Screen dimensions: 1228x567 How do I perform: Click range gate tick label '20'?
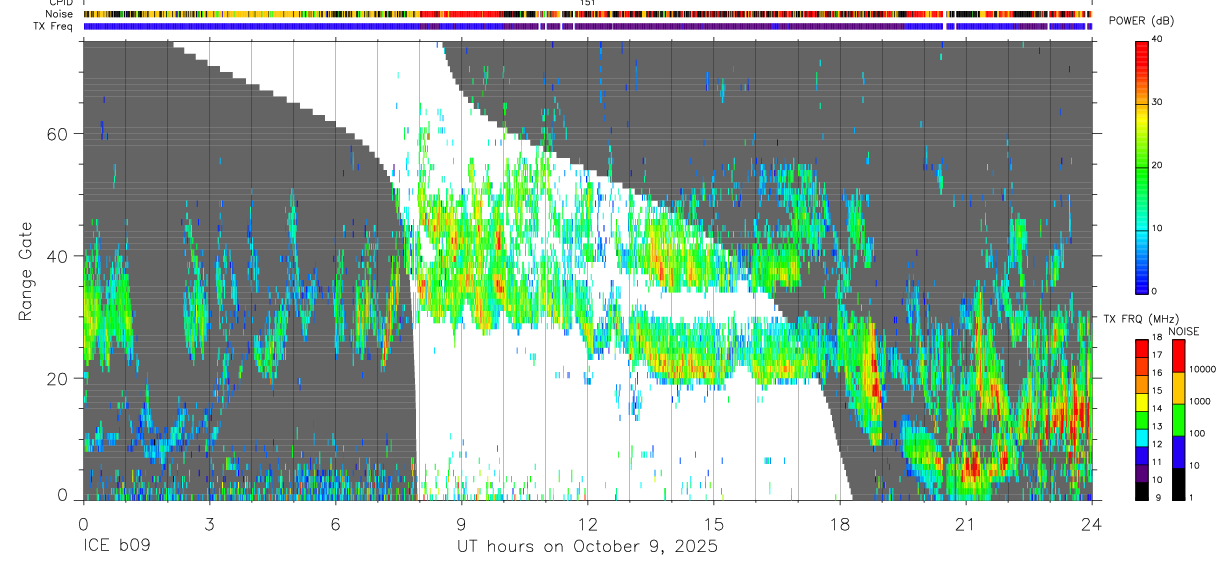click(x=58, y=378)
